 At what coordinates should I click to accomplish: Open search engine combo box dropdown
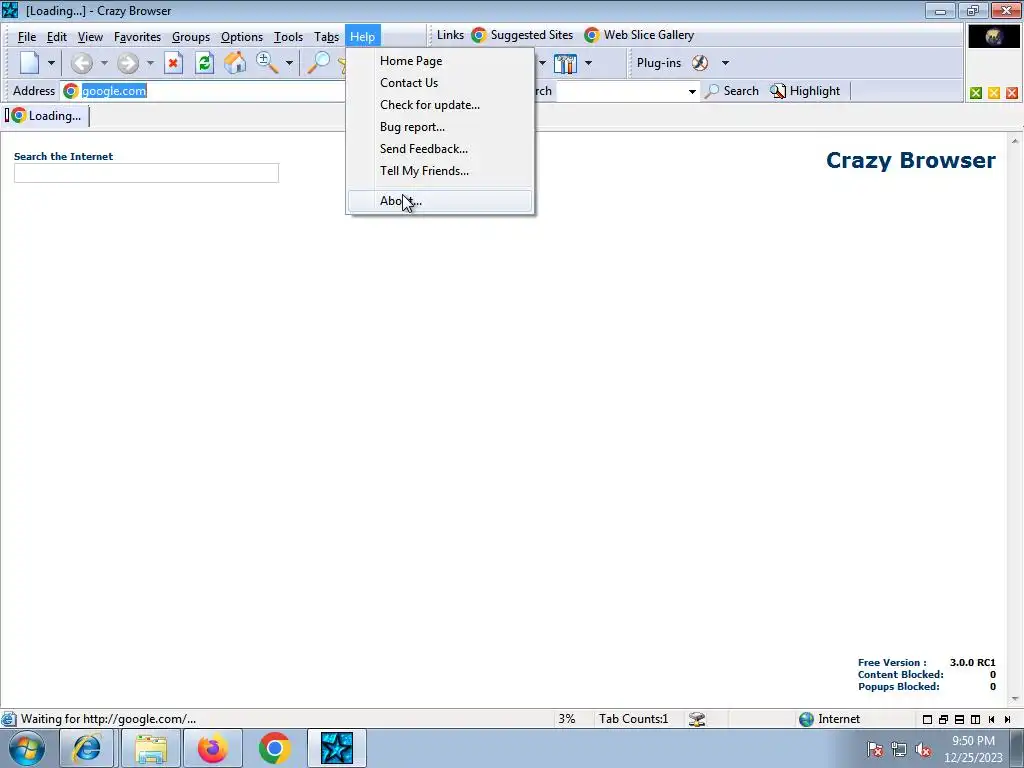pos(692,91)
